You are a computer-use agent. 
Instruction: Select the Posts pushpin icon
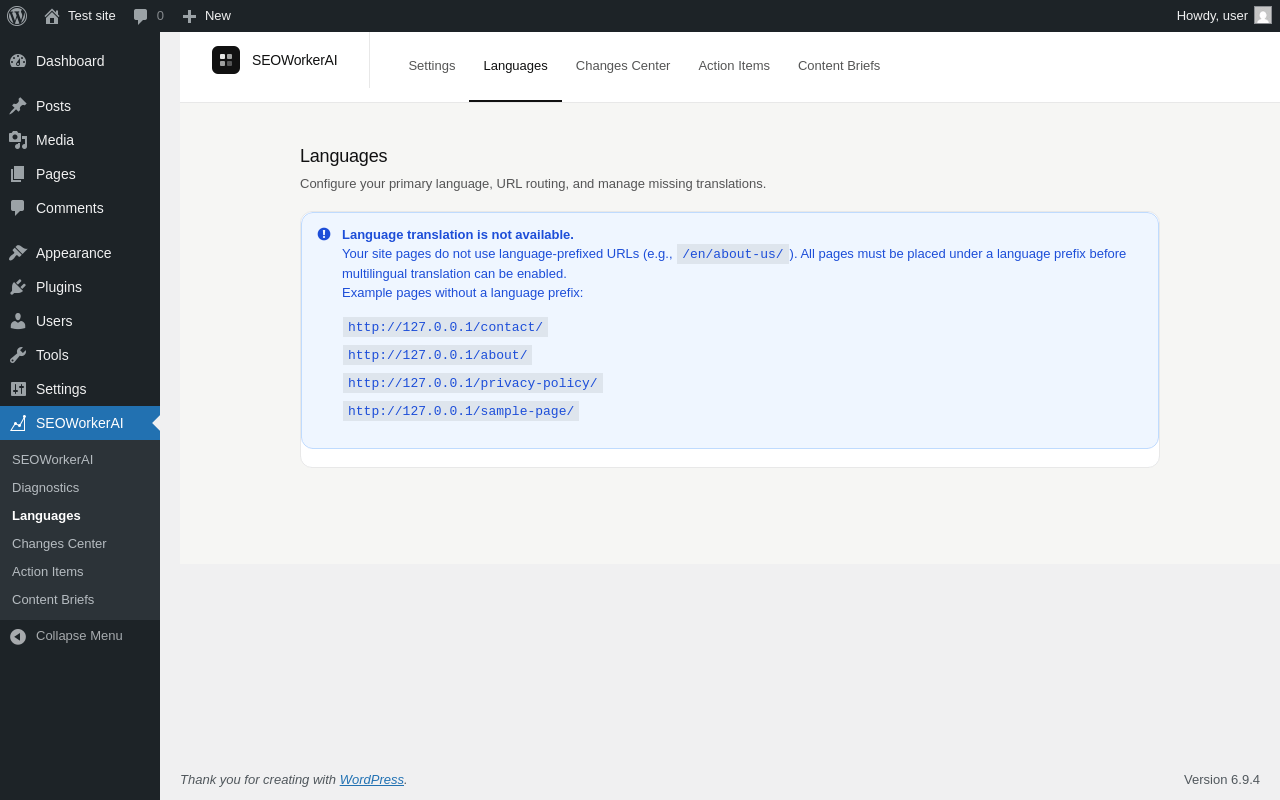pos(18,106)
